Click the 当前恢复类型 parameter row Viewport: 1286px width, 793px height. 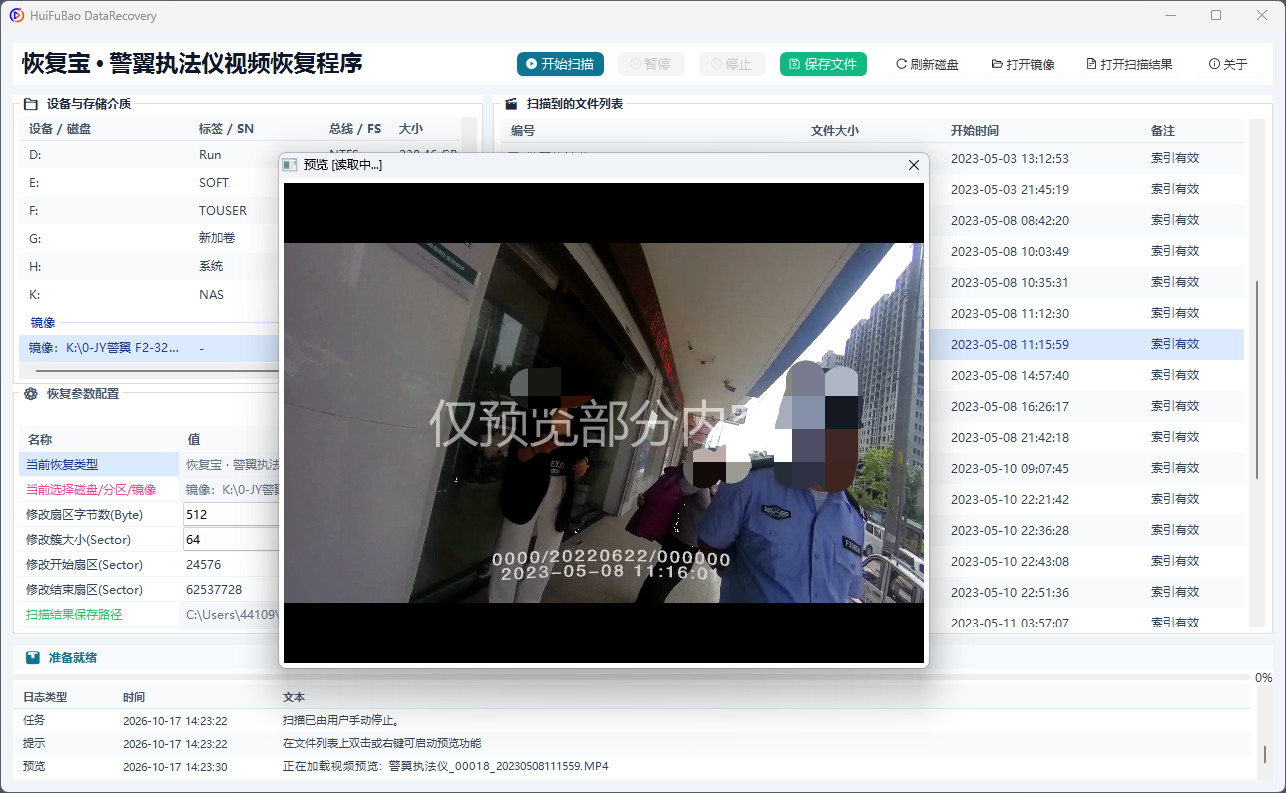tap(148, 465)
